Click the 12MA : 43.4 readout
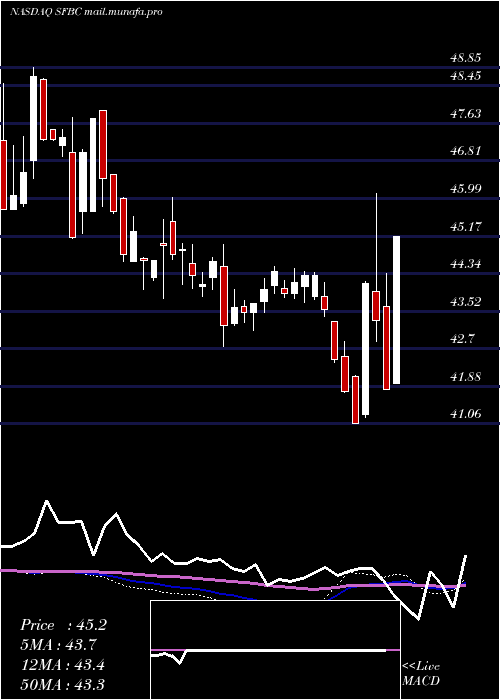Image resolution: width=500 pixels, height=700 pixels. (x=62, y=664)
